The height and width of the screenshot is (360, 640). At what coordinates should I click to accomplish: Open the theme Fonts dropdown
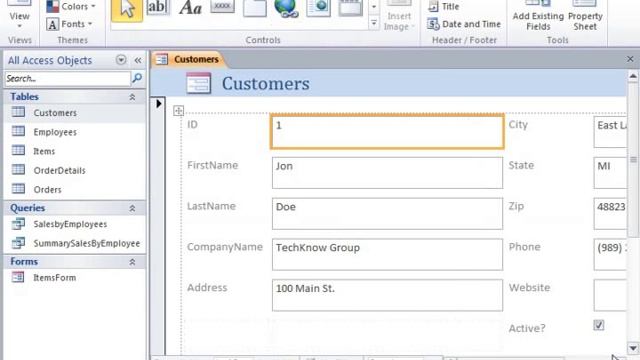point(69,24)
